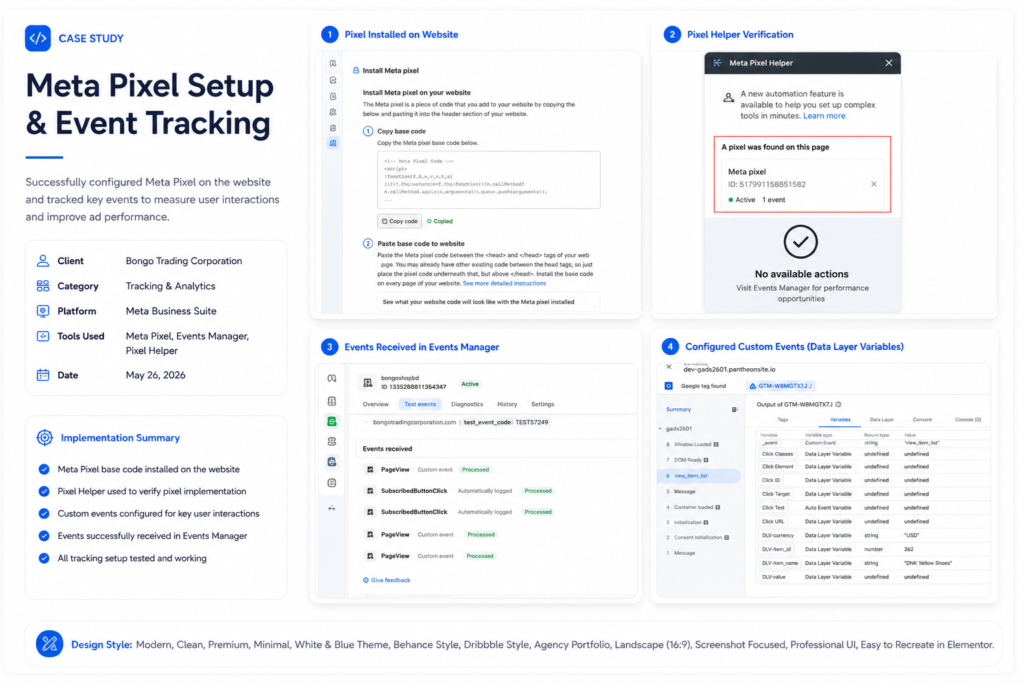
Task: Click the Tools Used icon
Action: pyautogui.click(x=43, y=336)
